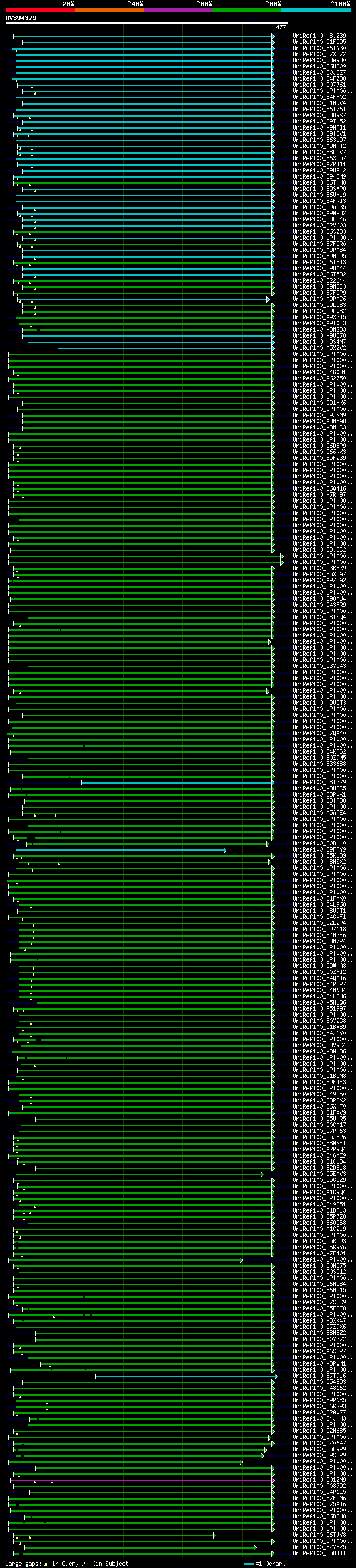The image size is (356, 1568).
Task: Select label UniRef100_Q9M3C3
Action: (319, 286)
